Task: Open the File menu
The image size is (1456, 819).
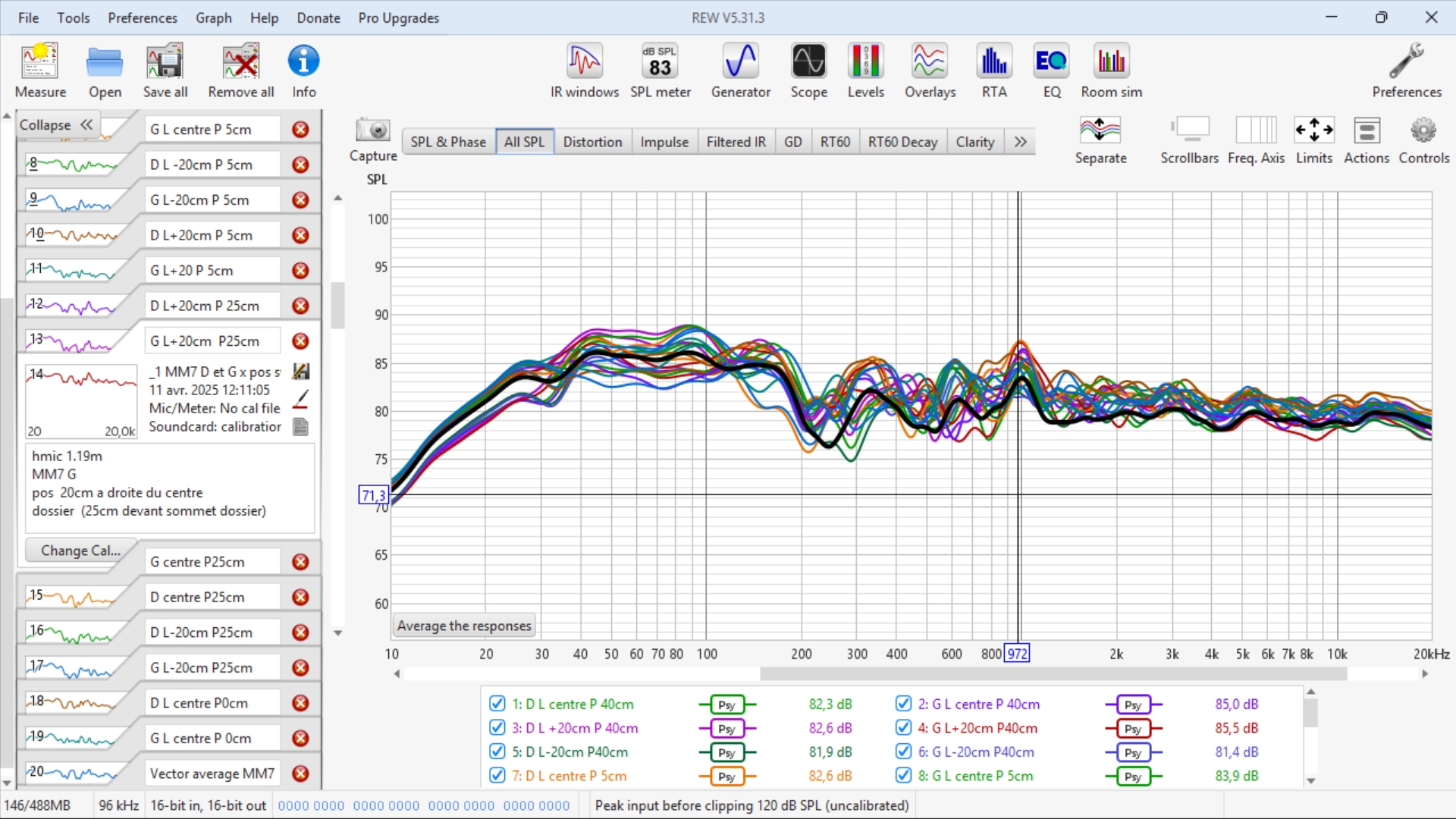Action: pyautogui.click(x=28, y=17)
